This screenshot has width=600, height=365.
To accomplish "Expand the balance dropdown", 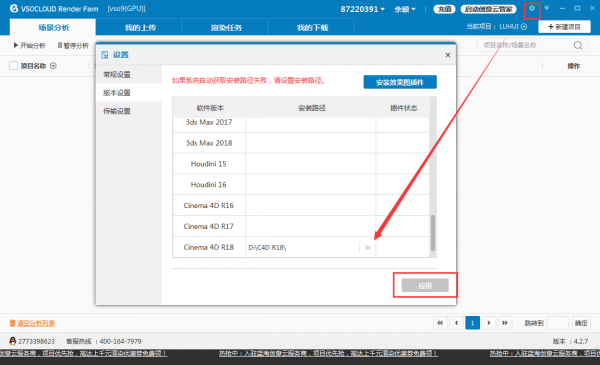I will click(405, 9).
